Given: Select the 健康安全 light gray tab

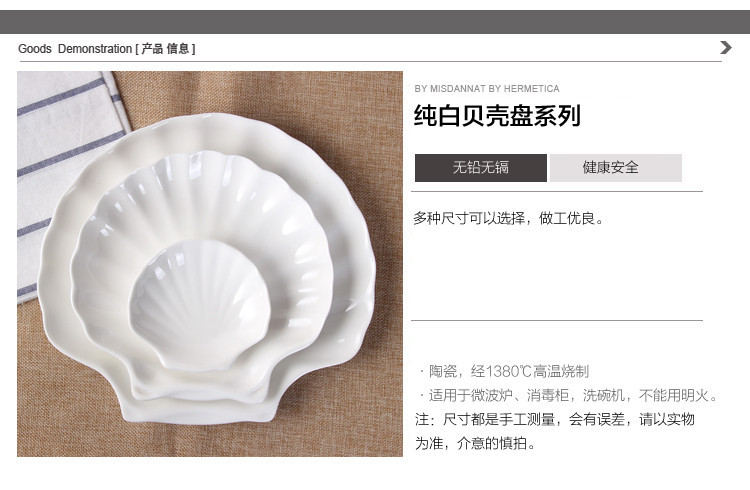Looking at the screenshot, I should point(616,168).
